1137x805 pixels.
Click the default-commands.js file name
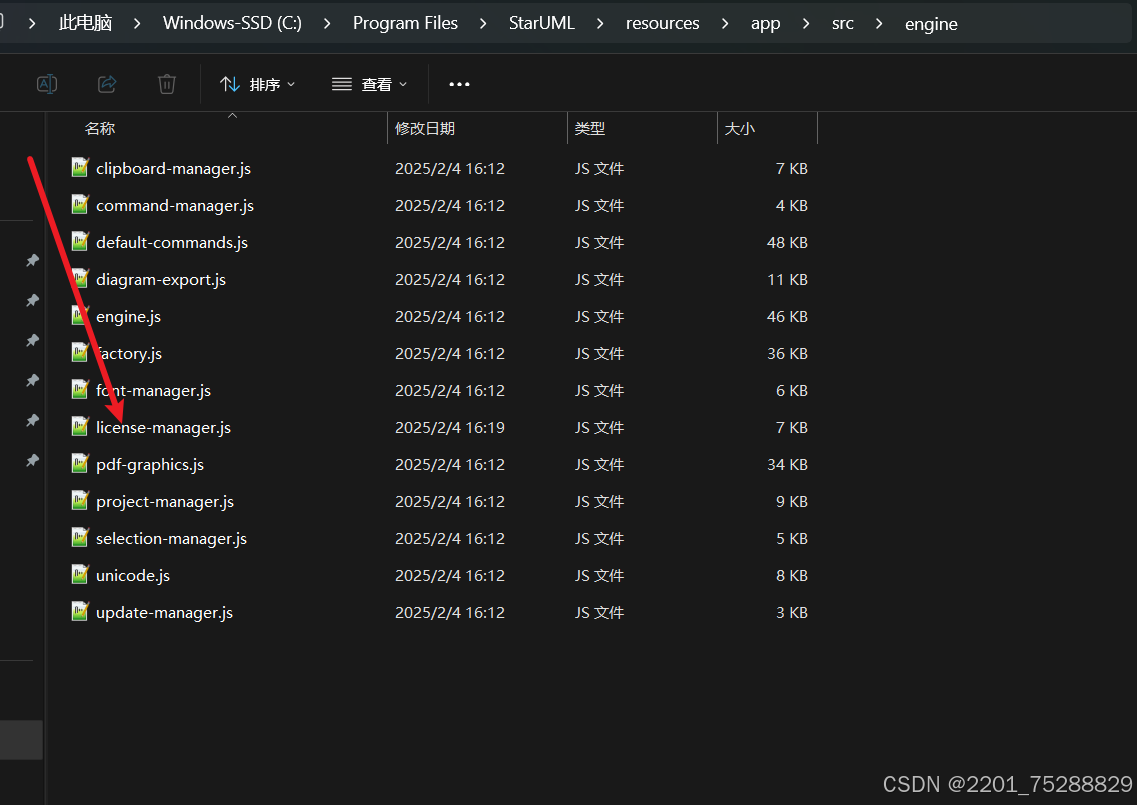click(172, 242)
